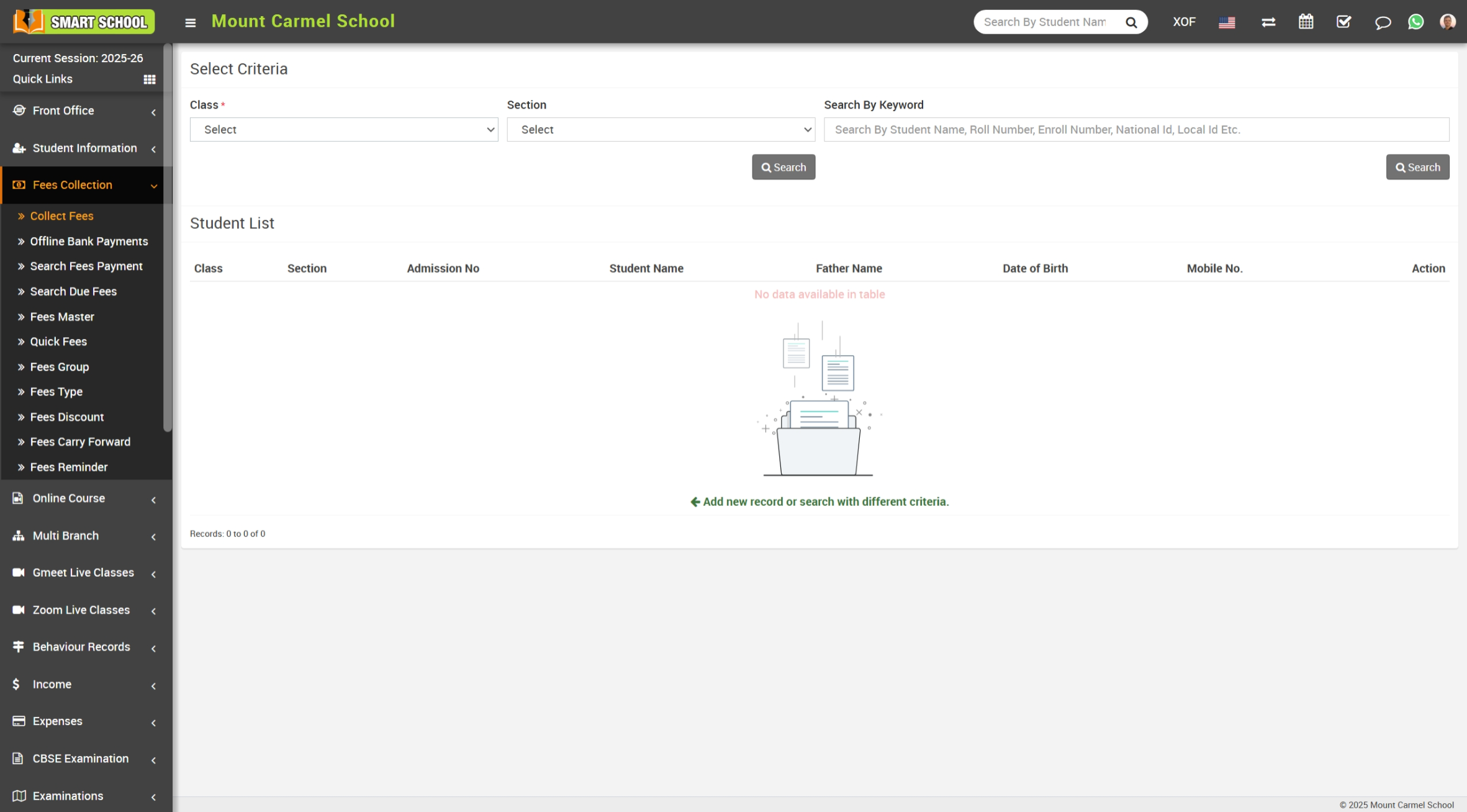This screenshot has height=812, width=1467.
Task: Click 'Records: 0 to 0 of 0' text
Action: [227, 534]
